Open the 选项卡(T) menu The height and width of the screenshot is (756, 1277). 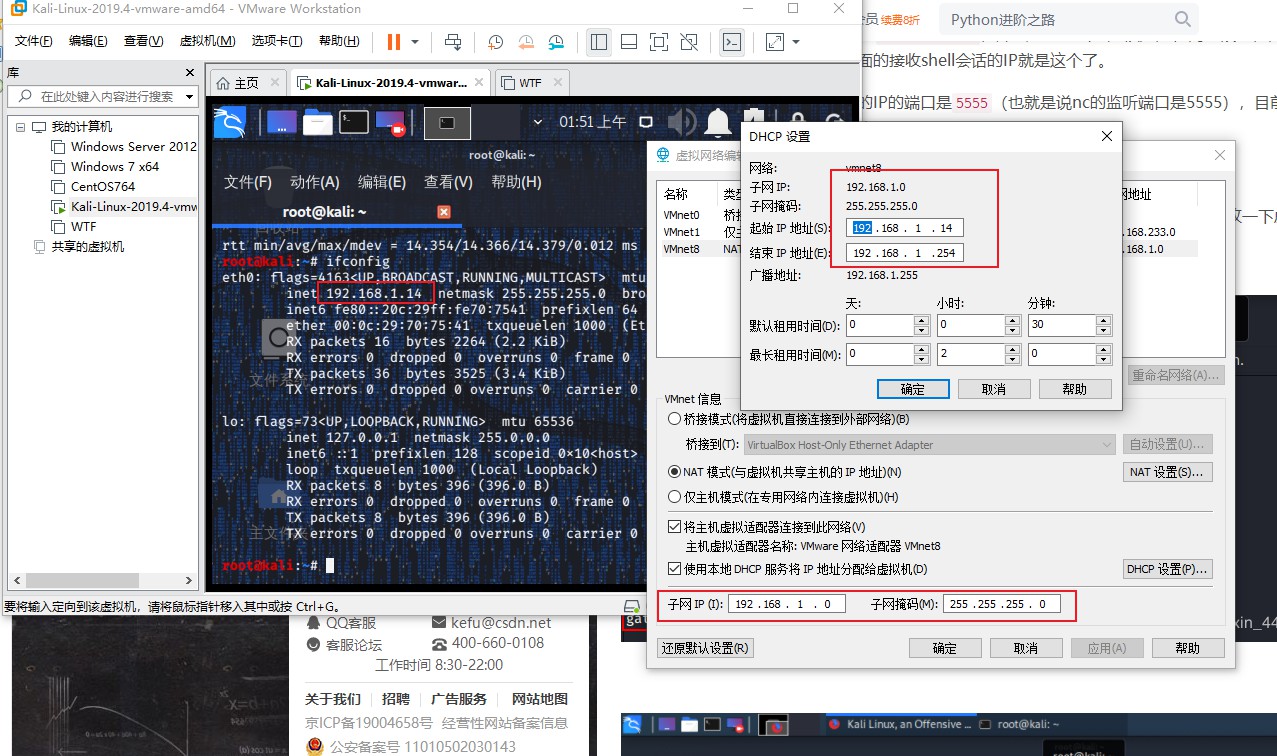point(277,41)
